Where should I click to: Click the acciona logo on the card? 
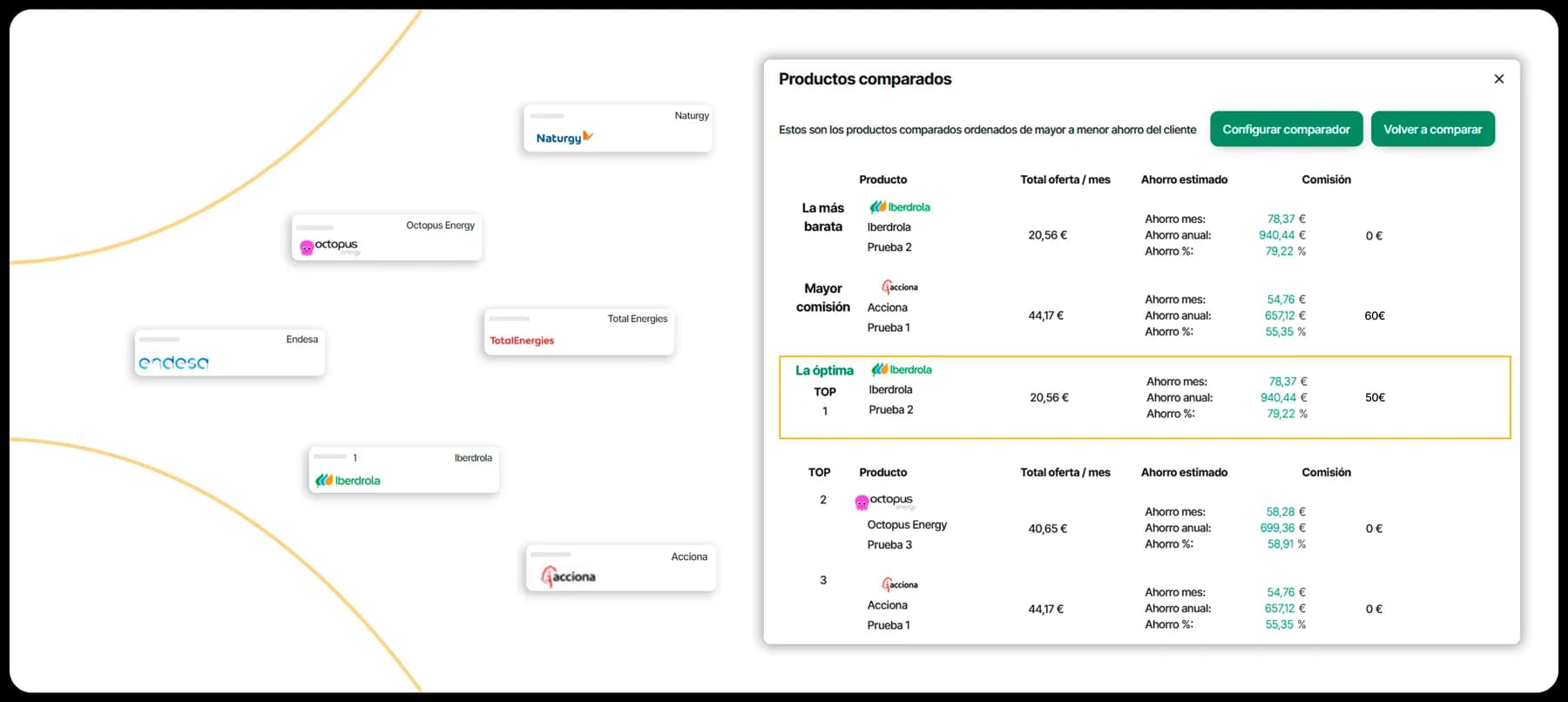[568, 576]
